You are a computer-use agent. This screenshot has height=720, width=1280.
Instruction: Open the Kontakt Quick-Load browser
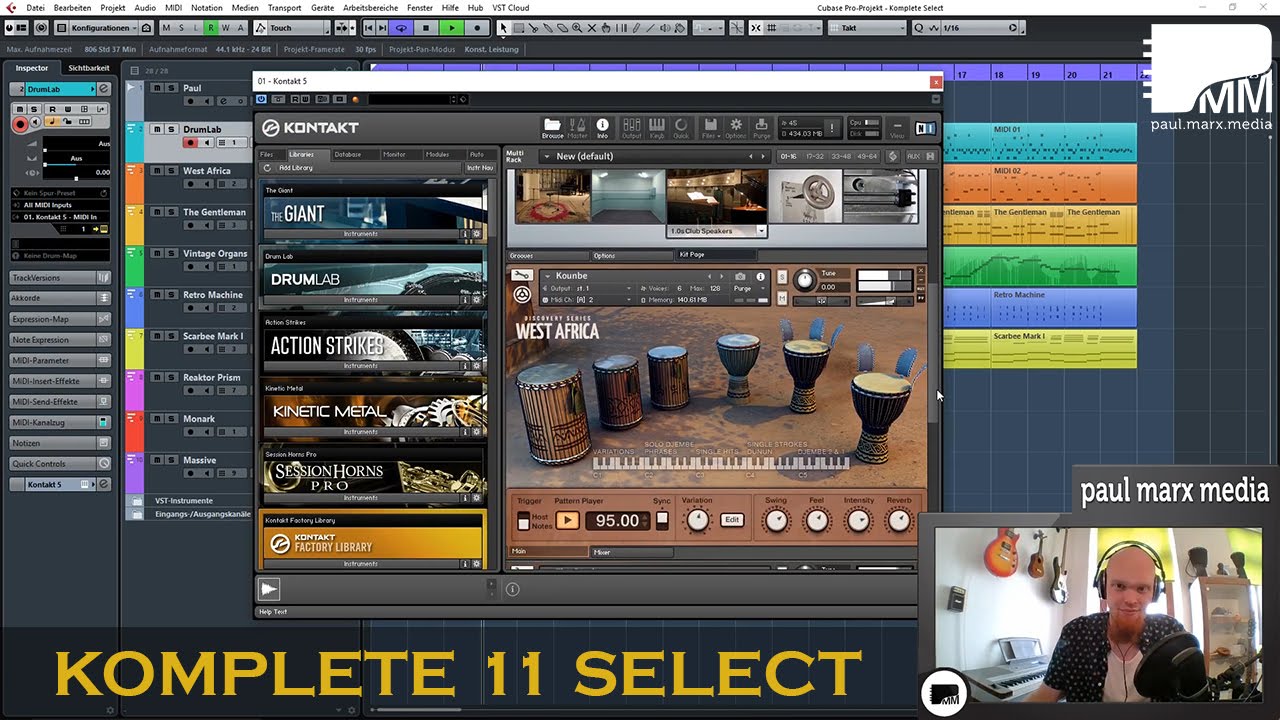click(x=681, y=128)
